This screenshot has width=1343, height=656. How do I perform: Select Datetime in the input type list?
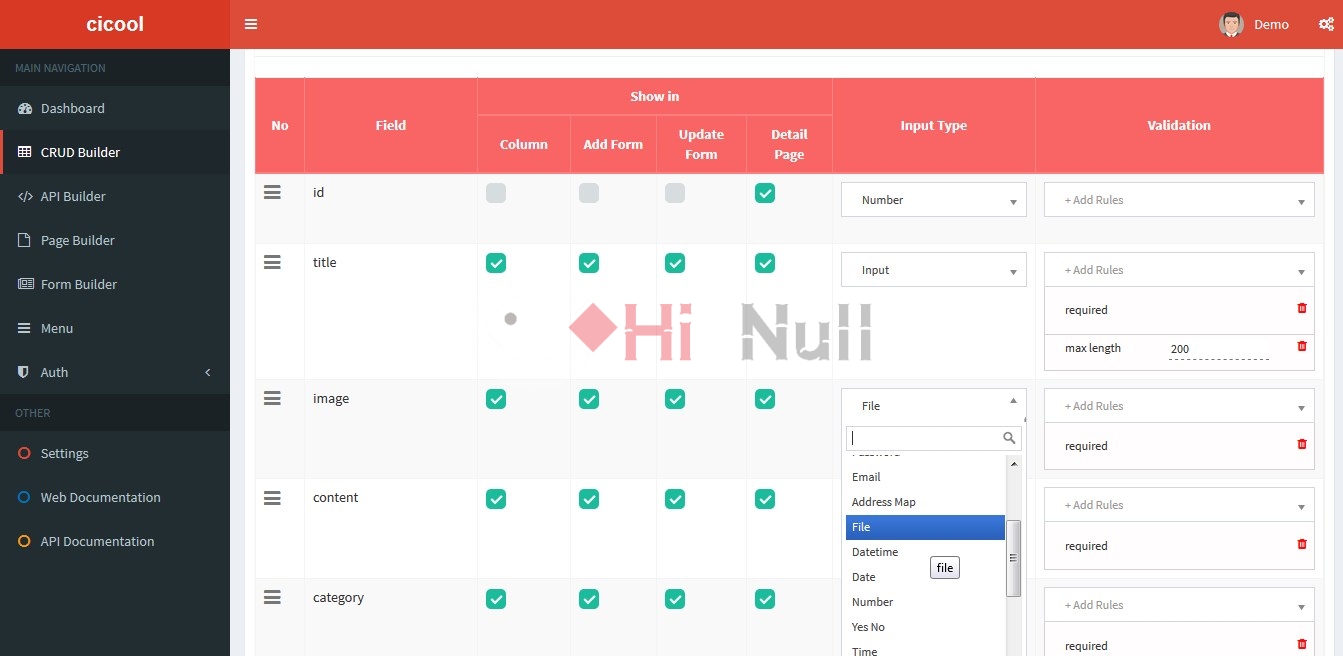click(925, 552)
